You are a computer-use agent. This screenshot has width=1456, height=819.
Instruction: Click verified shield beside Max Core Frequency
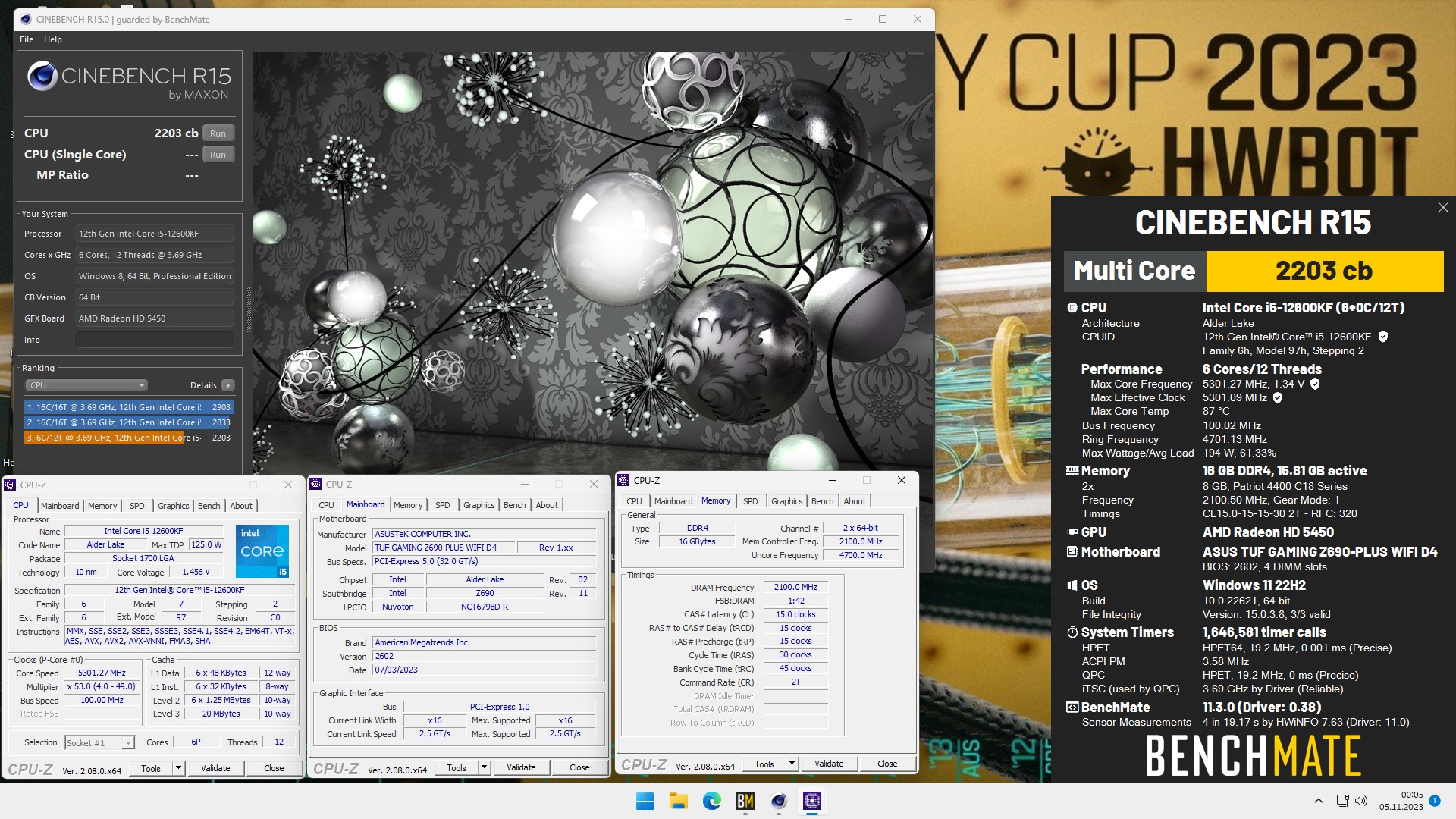coord(1315,384)
